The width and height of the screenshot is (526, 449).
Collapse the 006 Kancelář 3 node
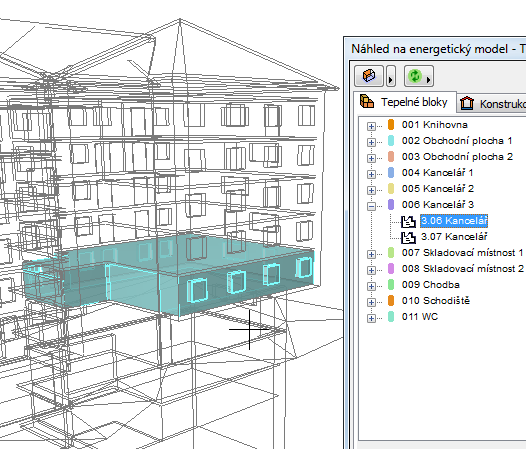pos(371,206)
